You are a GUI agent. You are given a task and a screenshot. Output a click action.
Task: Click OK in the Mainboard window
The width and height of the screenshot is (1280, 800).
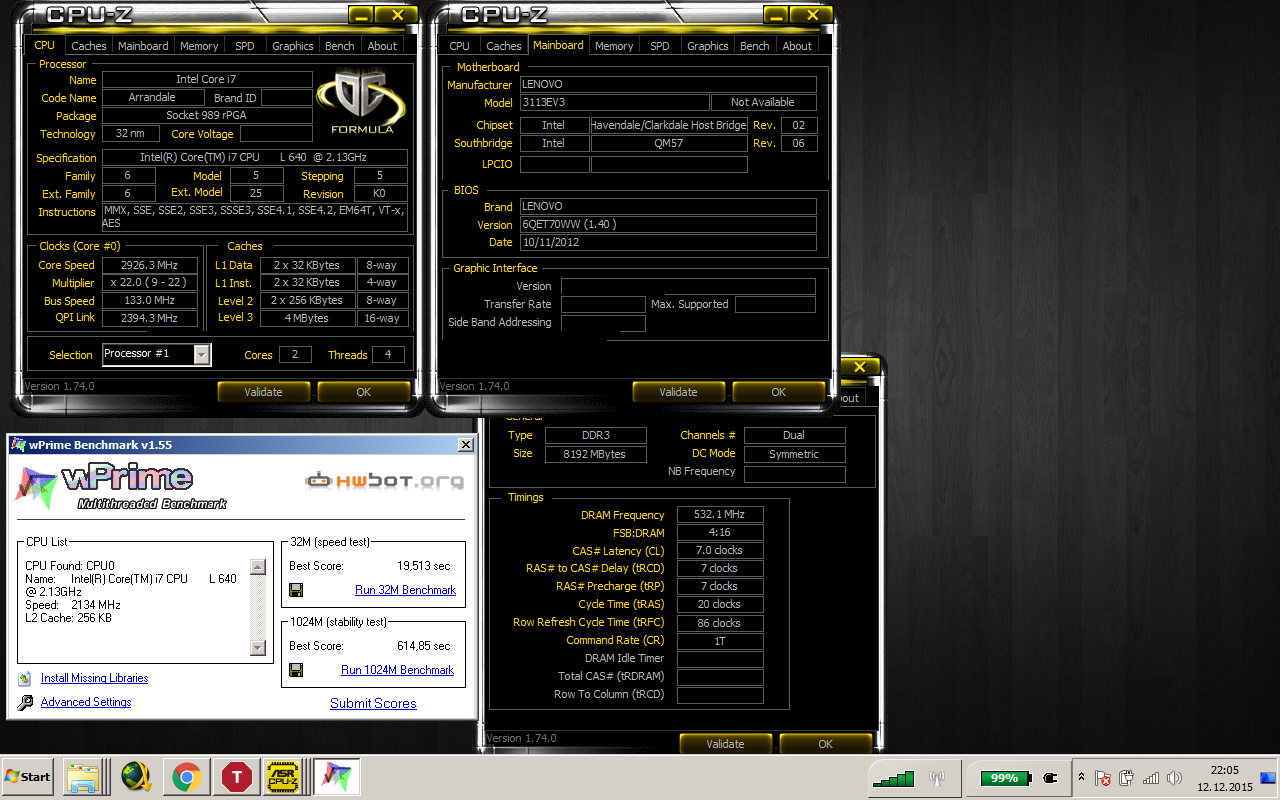tap(778, 392)
